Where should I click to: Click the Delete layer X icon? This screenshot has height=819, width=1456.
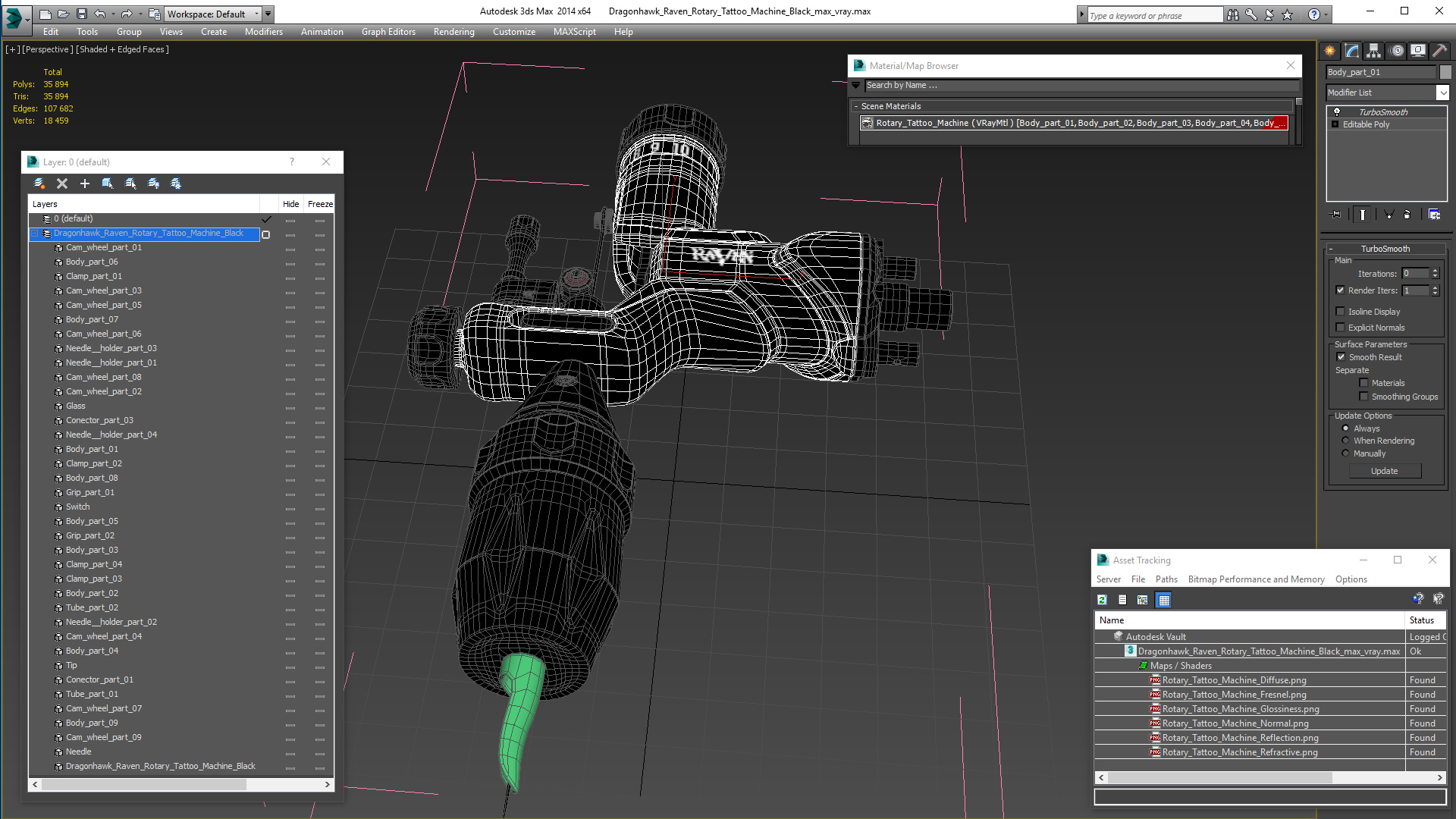click(62, 184)
